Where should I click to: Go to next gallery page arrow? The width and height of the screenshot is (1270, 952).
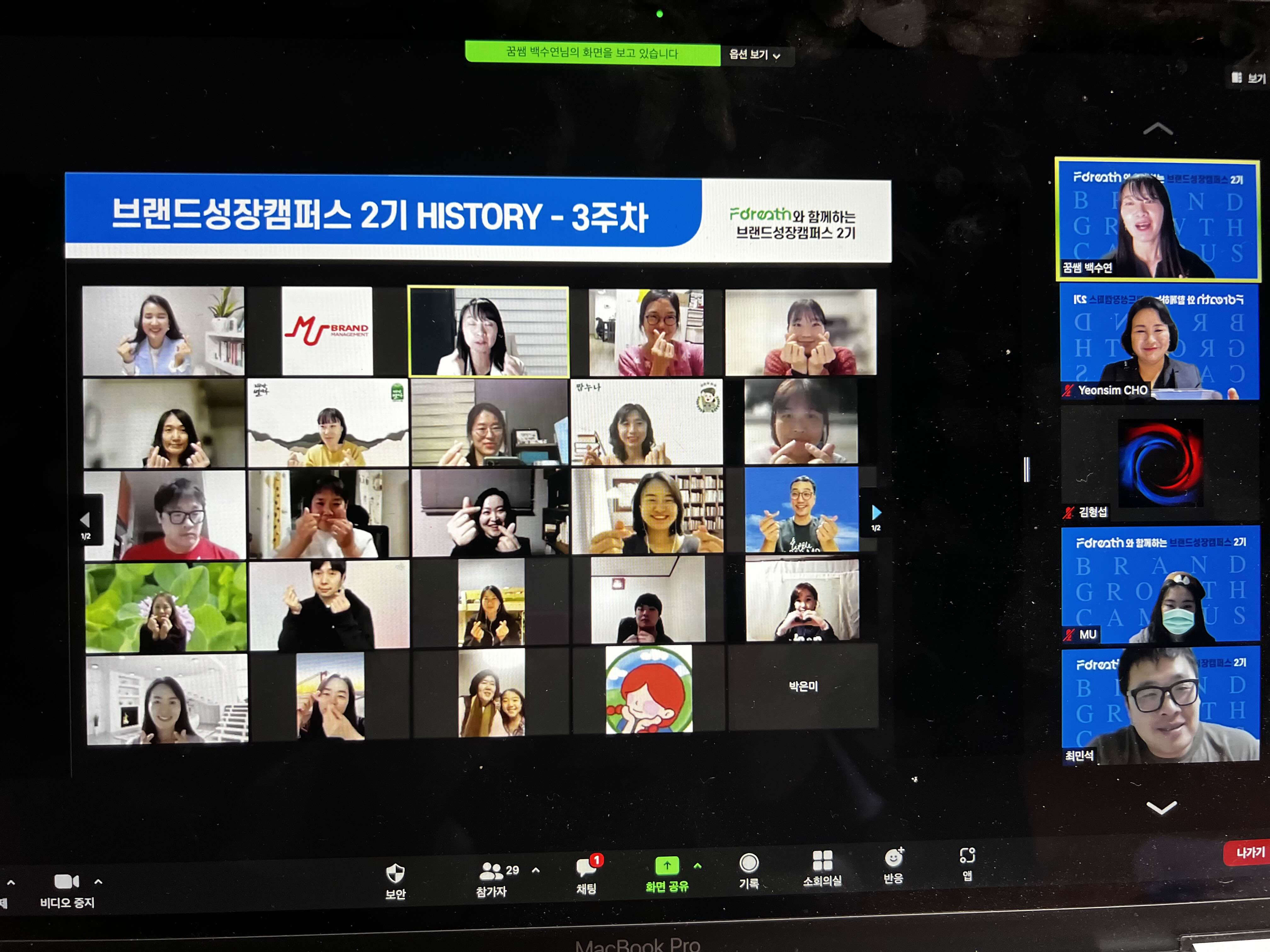pos(876,513)
